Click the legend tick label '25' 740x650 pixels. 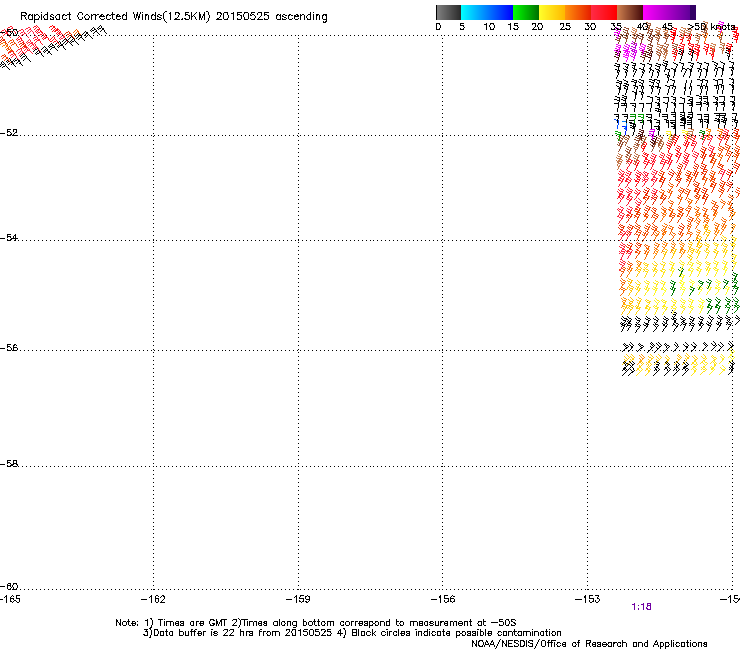point(565,27)
